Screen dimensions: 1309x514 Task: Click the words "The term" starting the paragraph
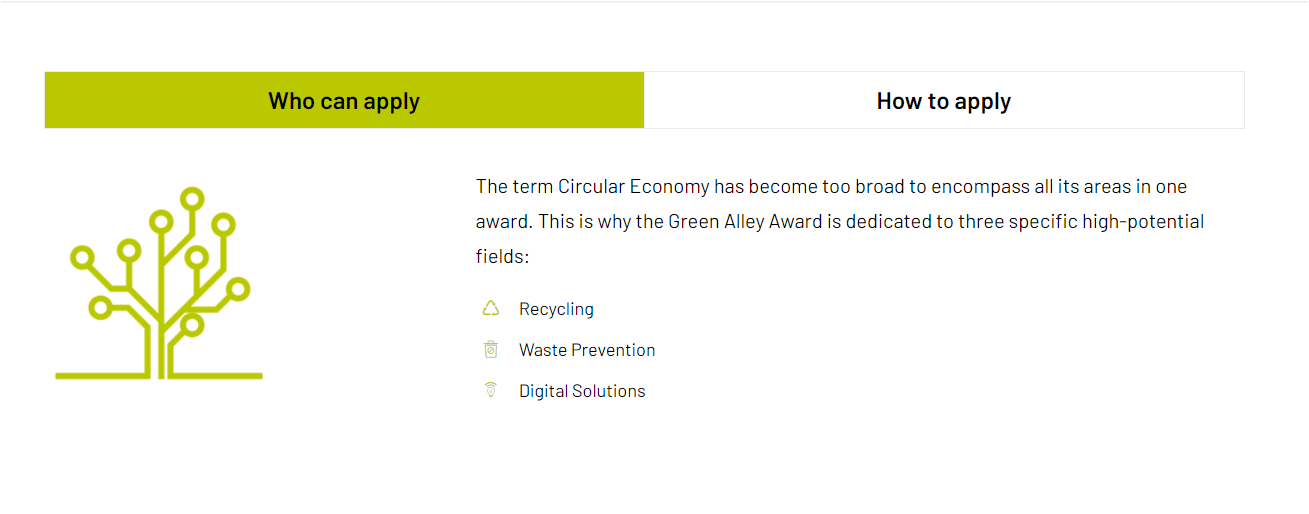coord(514,186)
